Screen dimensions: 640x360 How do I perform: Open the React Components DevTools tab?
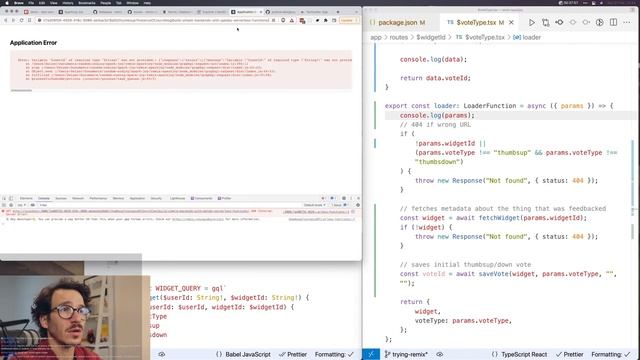point(202,198)
